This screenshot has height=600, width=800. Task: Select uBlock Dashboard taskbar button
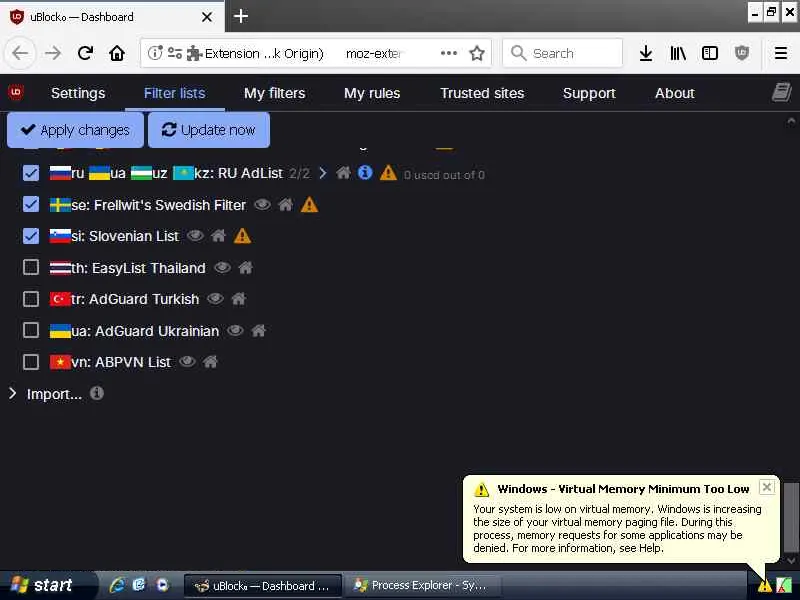(263, 585)
